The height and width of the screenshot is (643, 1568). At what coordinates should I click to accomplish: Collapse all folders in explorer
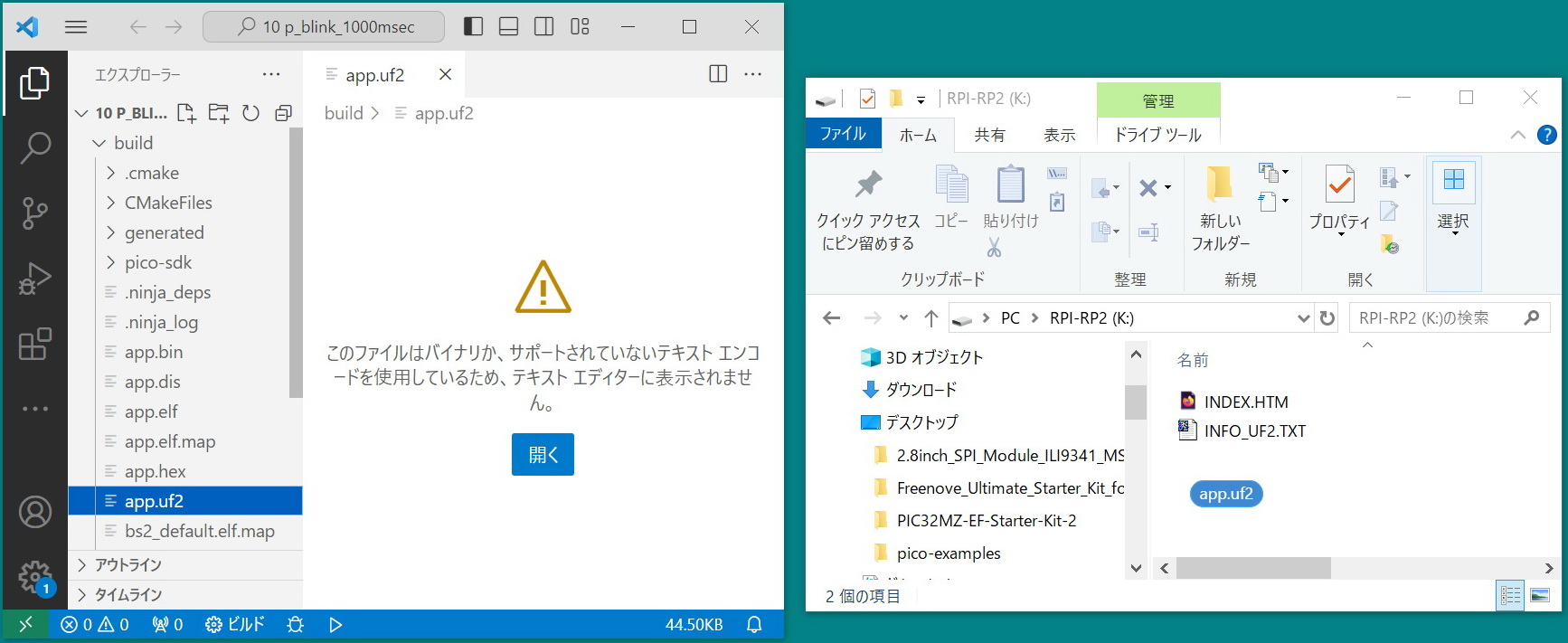pyautogui.click(x=283, y=113)
